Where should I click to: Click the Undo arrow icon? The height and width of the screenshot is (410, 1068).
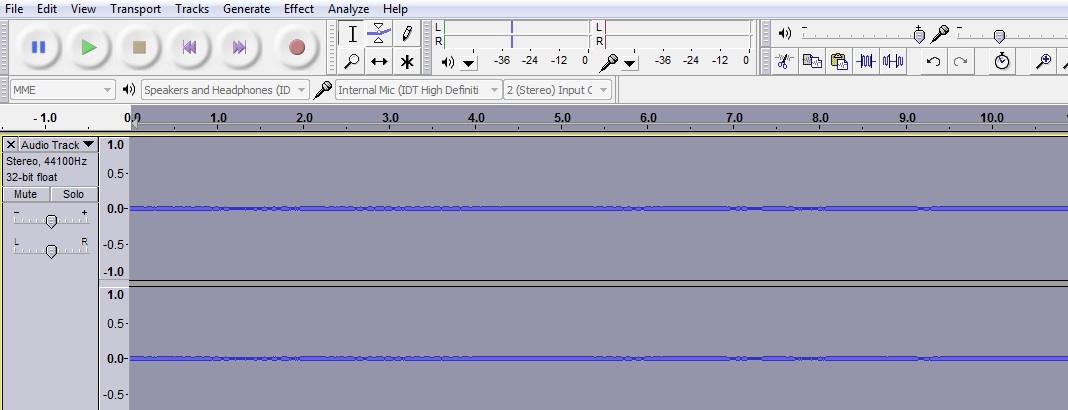point(933,62)
